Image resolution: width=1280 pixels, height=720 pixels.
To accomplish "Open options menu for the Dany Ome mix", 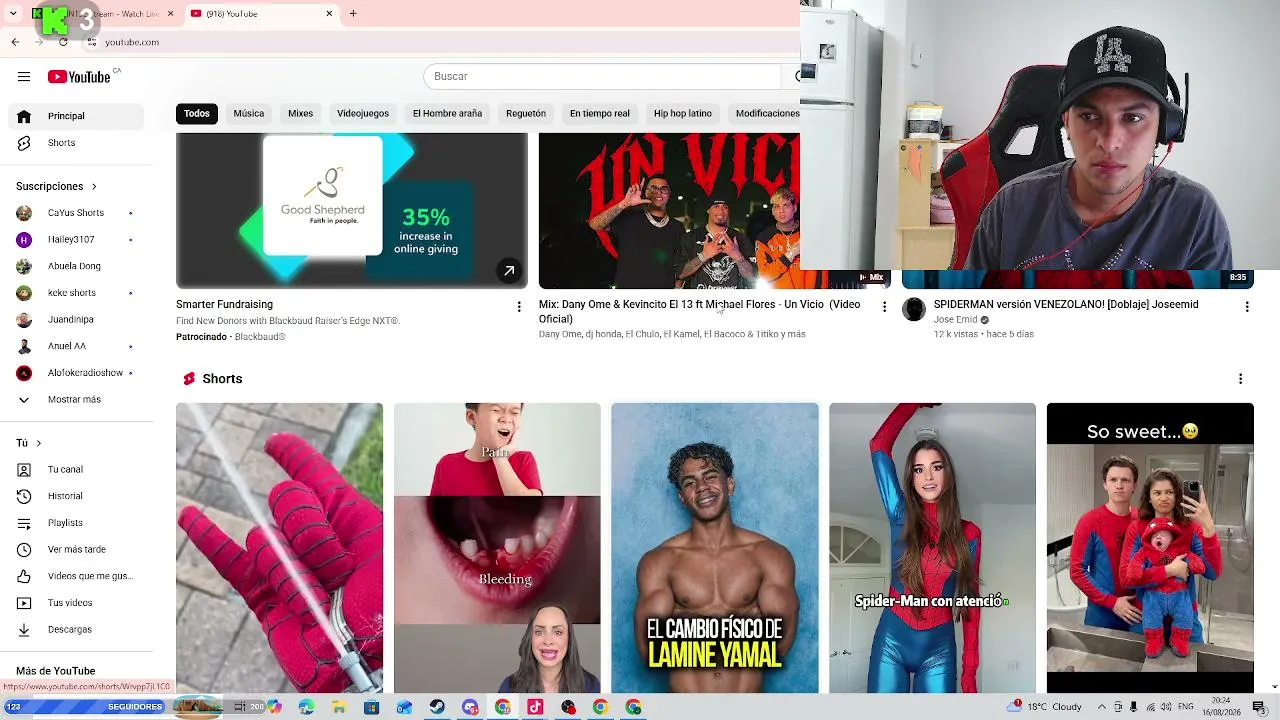I will click(x=883, y=307).
